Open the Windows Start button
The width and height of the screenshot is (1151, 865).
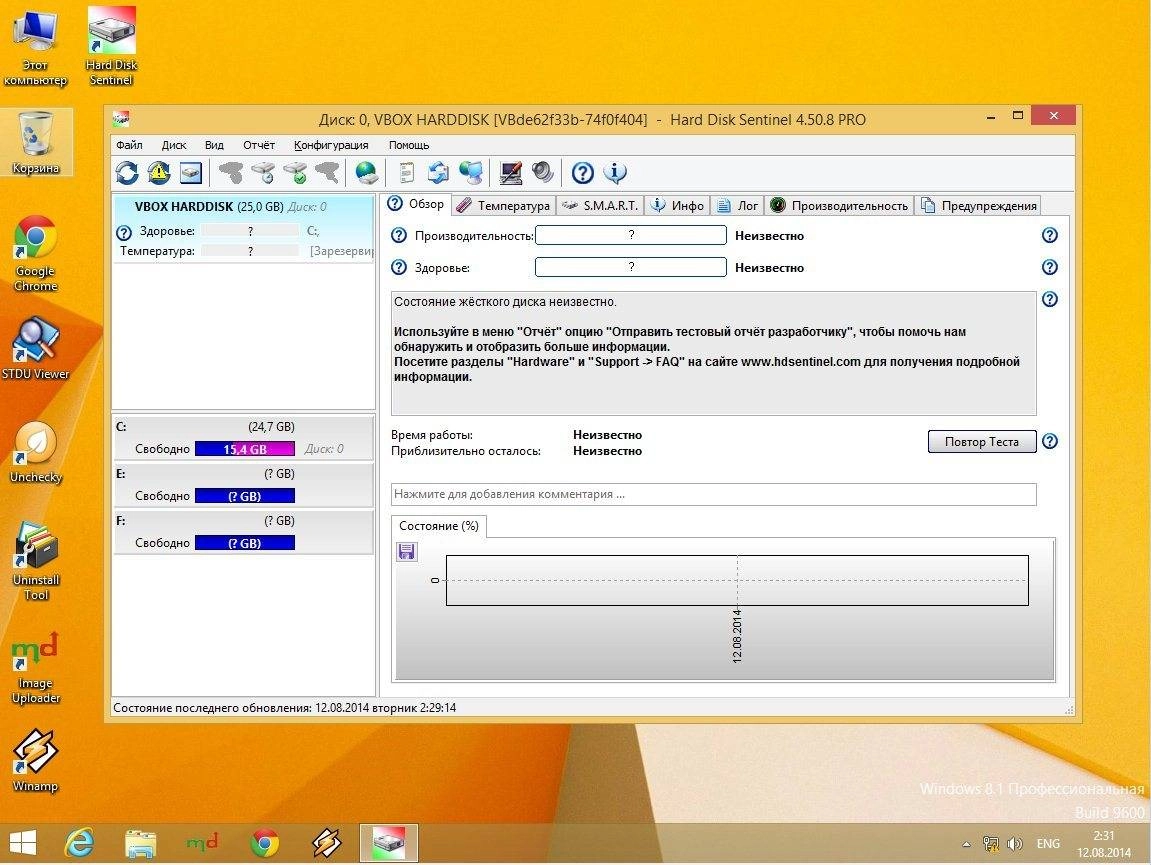[22, 843]
